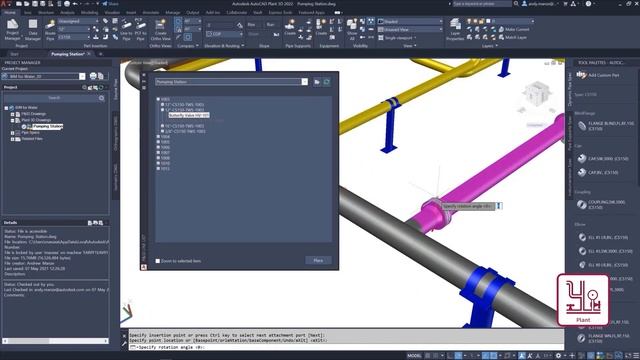Screen dimensions: 640x360
Task: Click the help question mark icon
Action: pos(588,4)
